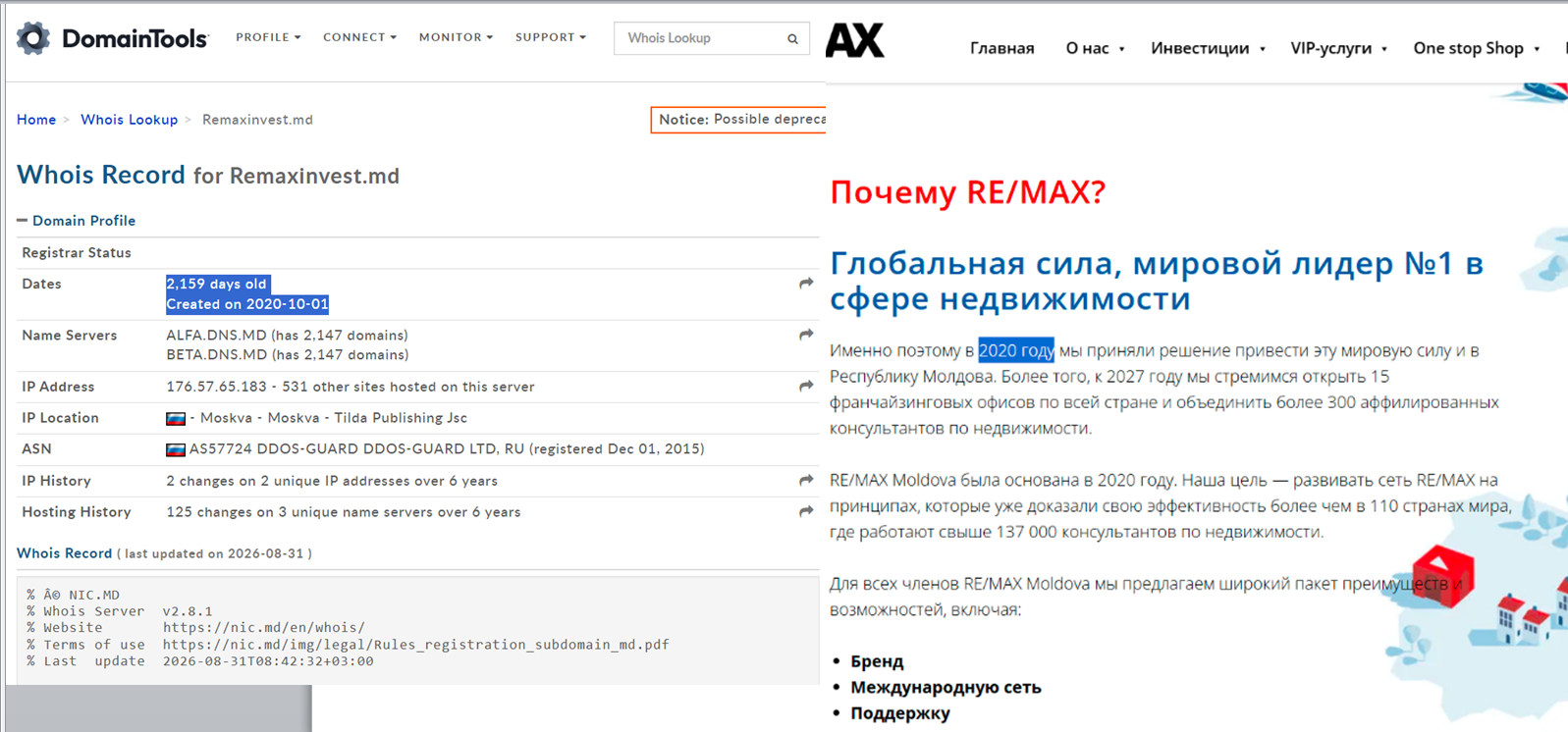
Task: Click the share arrow in the Hosting History row
Action: 806,512
